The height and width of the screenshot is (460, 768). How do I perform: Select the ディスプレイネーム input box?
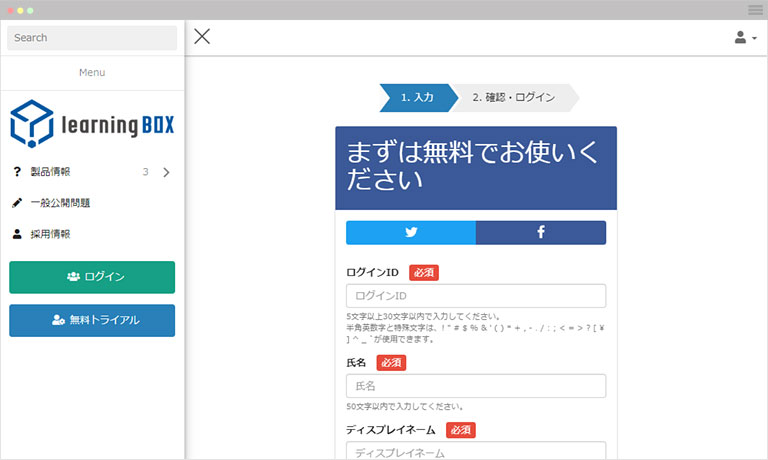coord(476,451)
